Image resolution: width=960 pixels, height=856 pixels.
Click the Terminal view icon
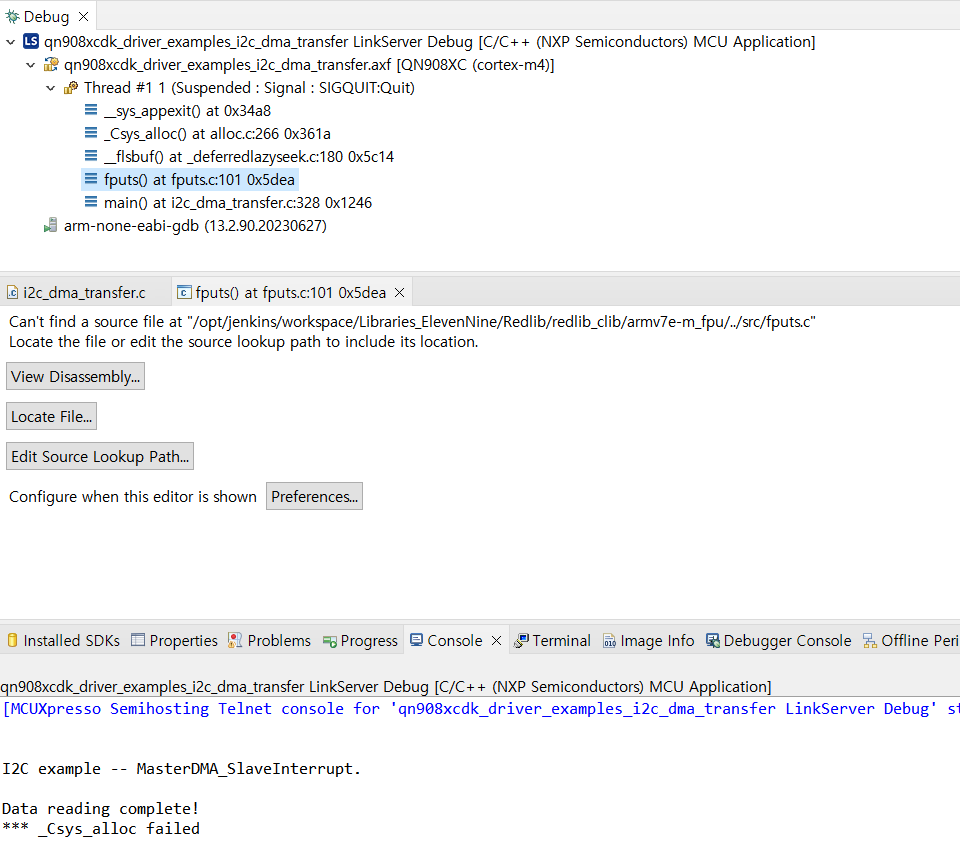(521, 640)
